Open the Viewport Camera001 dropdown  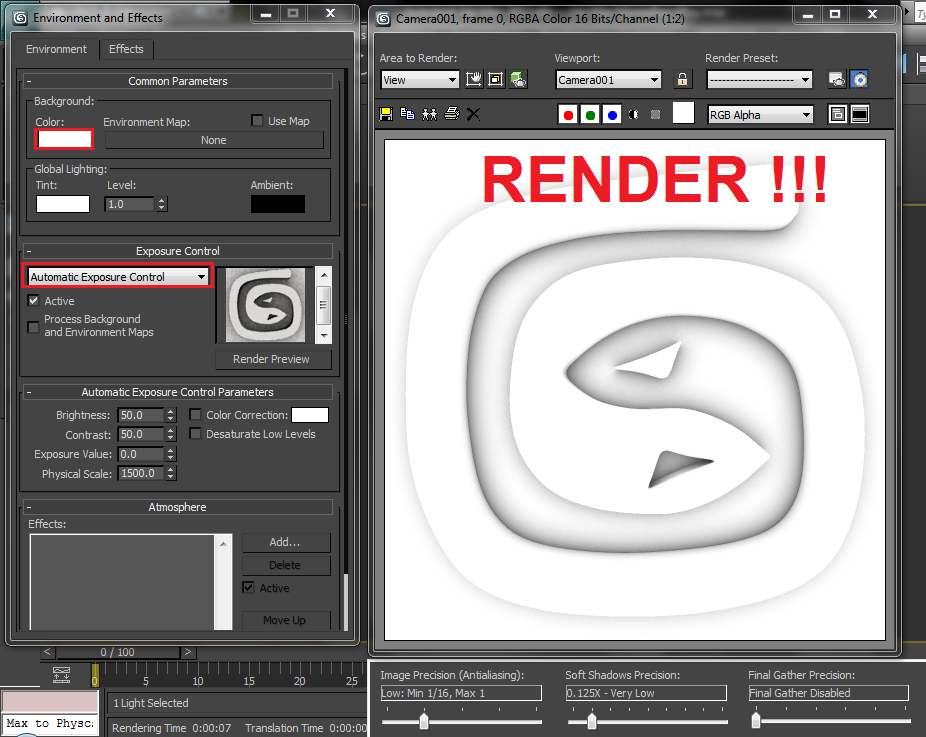click(608, 80)
